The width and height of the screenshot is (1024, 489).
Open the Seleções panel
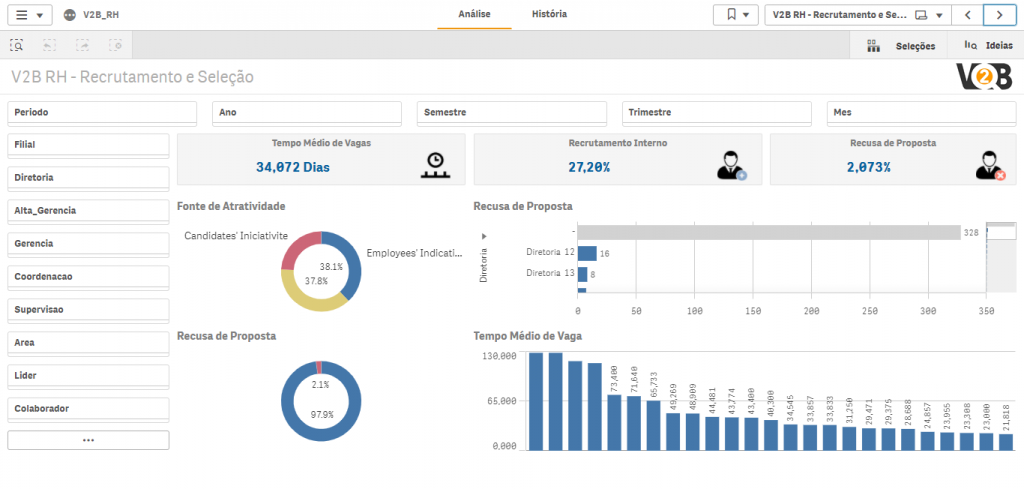901,45
